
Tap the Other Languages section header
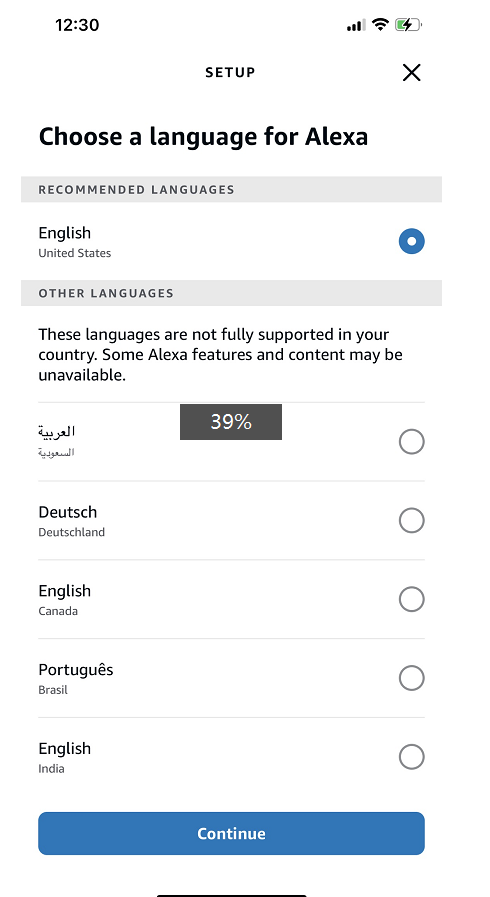point(231,293)
